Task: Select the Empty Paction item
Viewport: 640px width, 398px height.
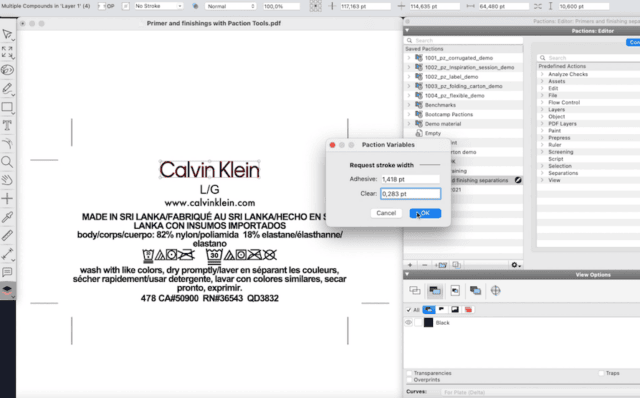Action: coord(433,133)
